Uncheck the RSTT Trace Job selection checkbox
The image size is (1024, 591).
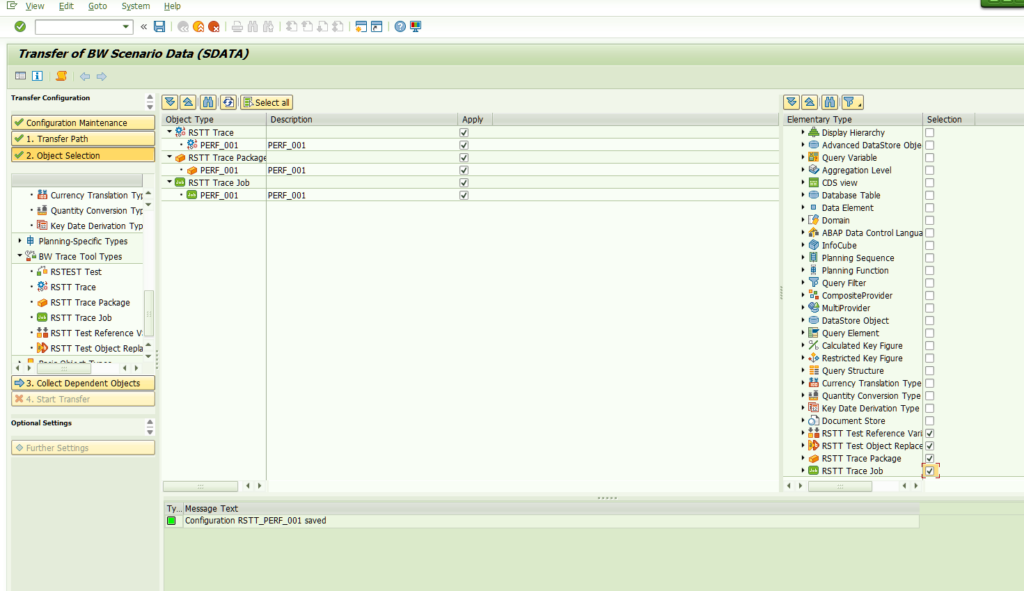pyautogui.click(x=930, y=471)
